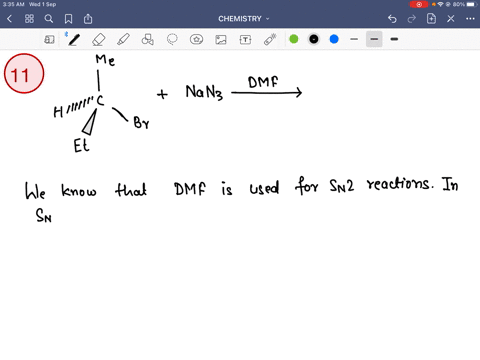Viewport: 480px width, 360px height.
Task: Open the page thumbnails grid view
Action: 29,19
